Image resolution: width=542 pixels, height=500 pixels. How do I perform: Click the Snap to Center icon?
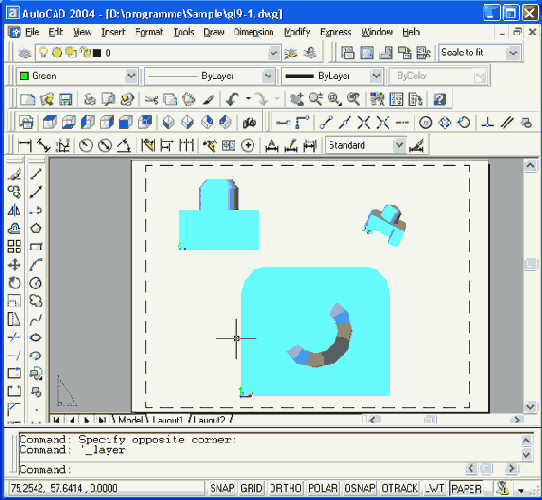coord(426,122)
